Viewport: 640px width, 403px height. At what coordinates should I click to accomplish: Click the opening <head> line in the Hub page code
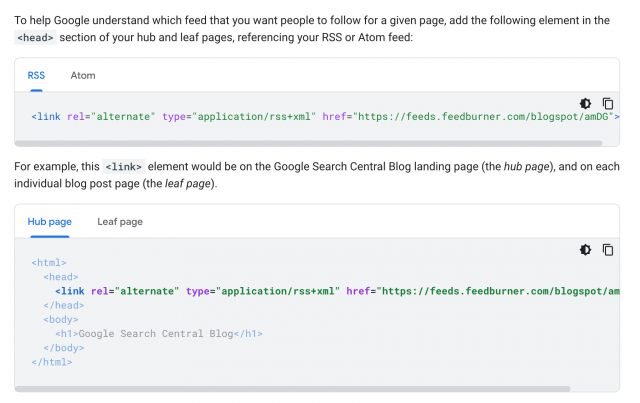[61, 277]
